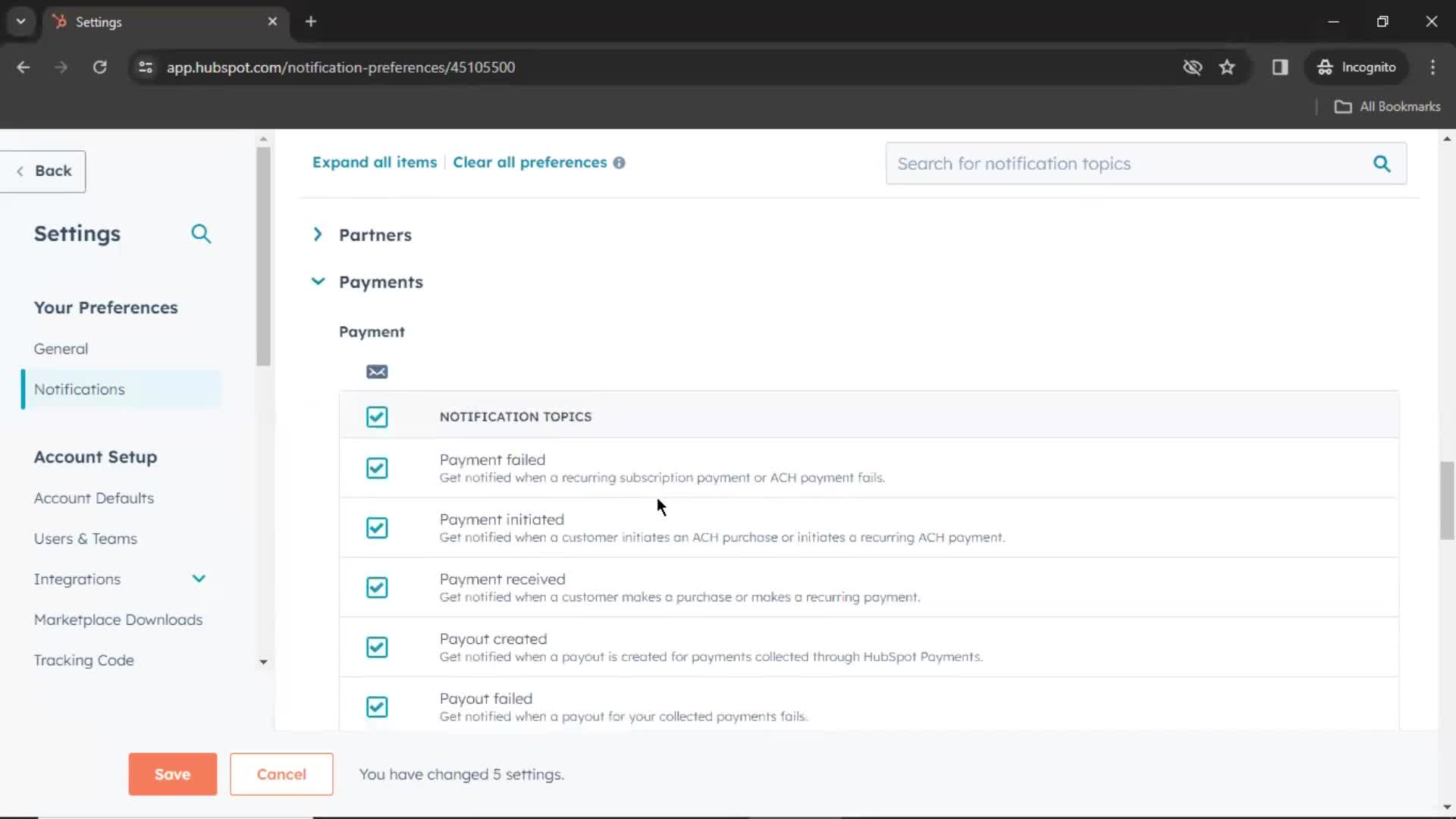Disable the Payment failed checkbox
The image size is (1456, 819).
coord(377,468)
